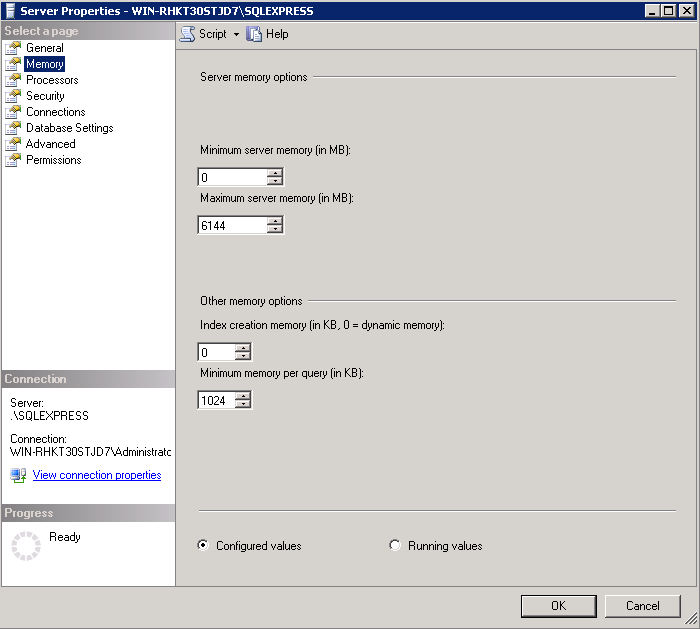Image resolution: width=700 pixels, height=629 pixels.
Task: Click the Script toolbar button
Action: click(x=204, y=34)
